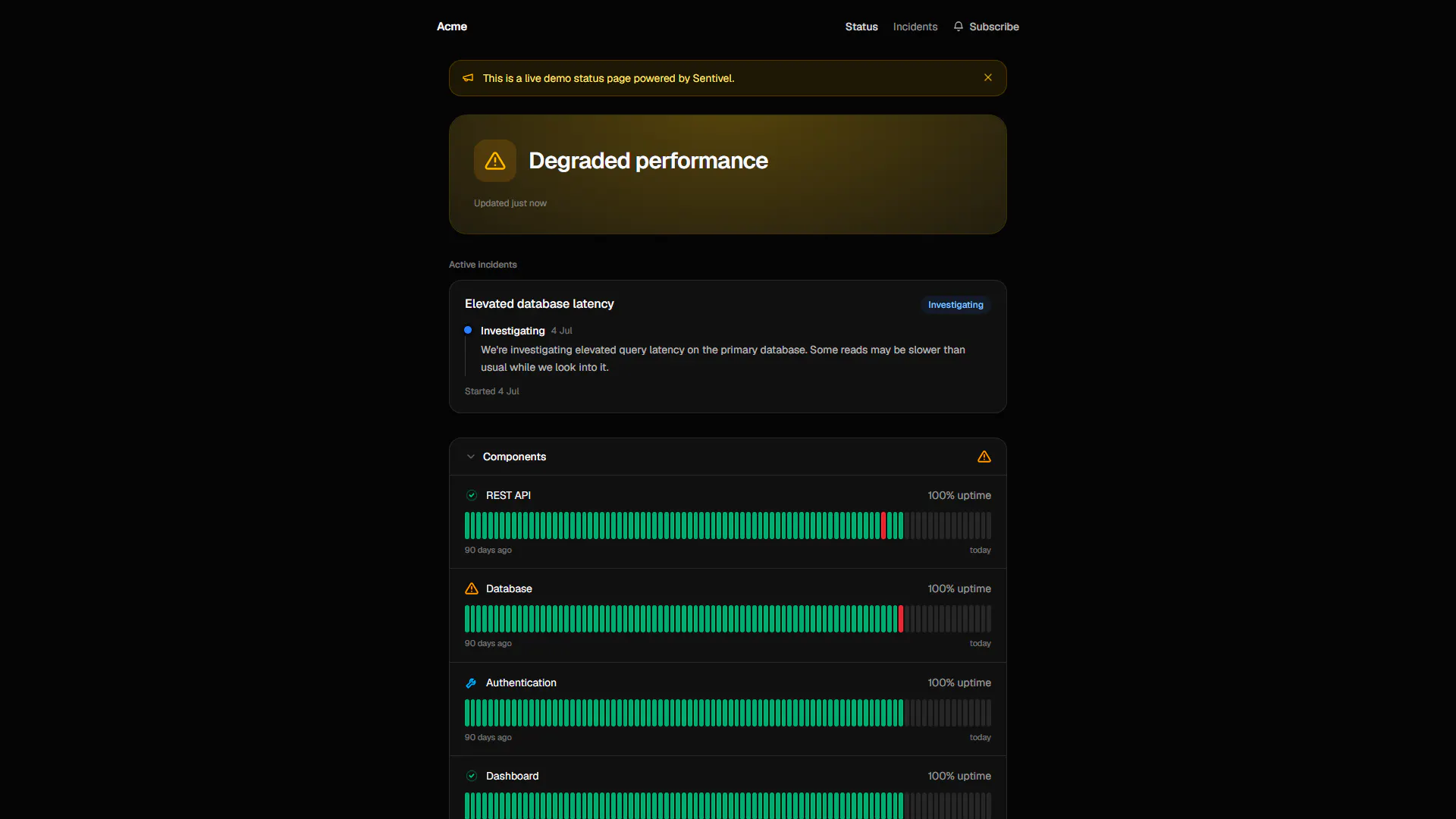
Task: Click the REST API operational check icon
Action: click(x=472, y=495)
